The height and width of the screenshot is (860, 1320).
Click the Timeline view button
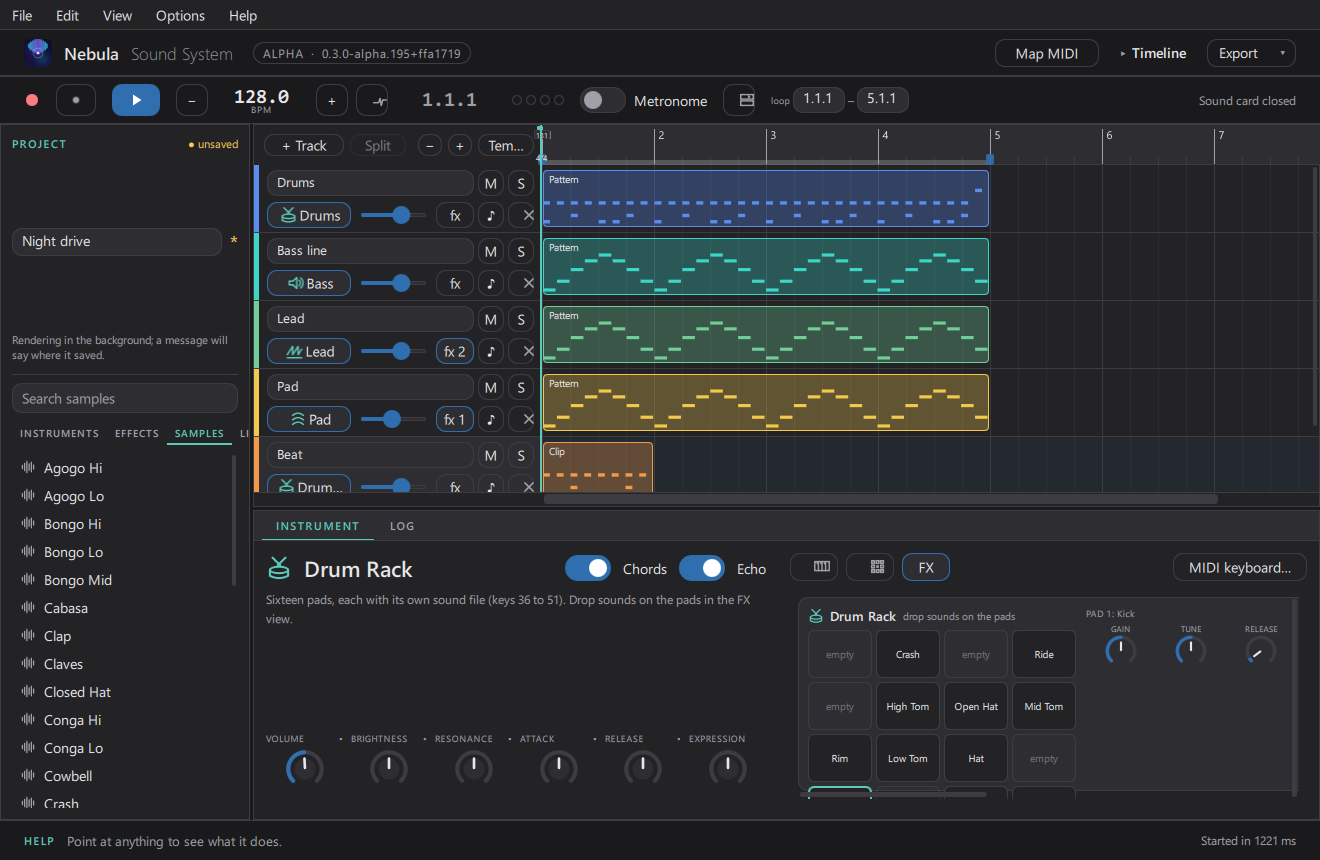click(1153, 53)
